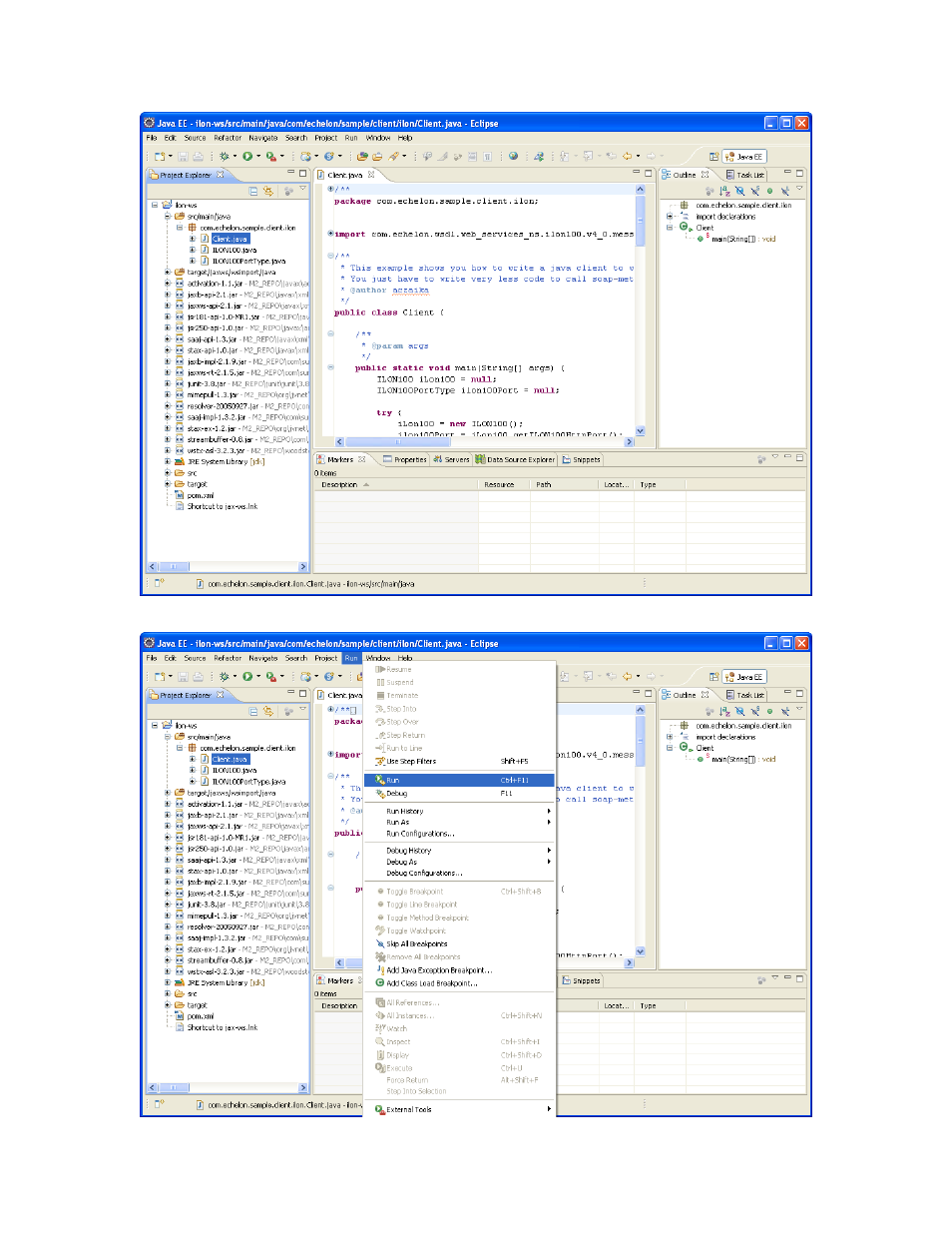The height and width of the screenshot is (1233, 952).
Task: Select the Properties tab in upper window
Action: click(405, 459)
